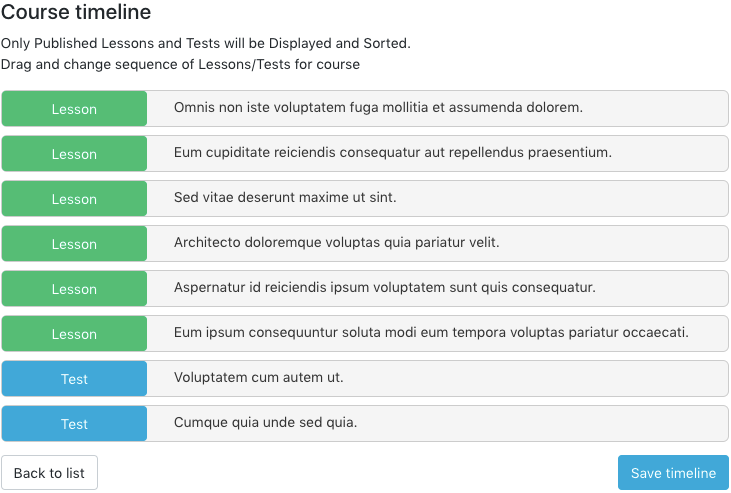Click Lesson badge for 'Sed vitae deserunt' row
This screenshot has width=731, height=493.
coord(74,199)
